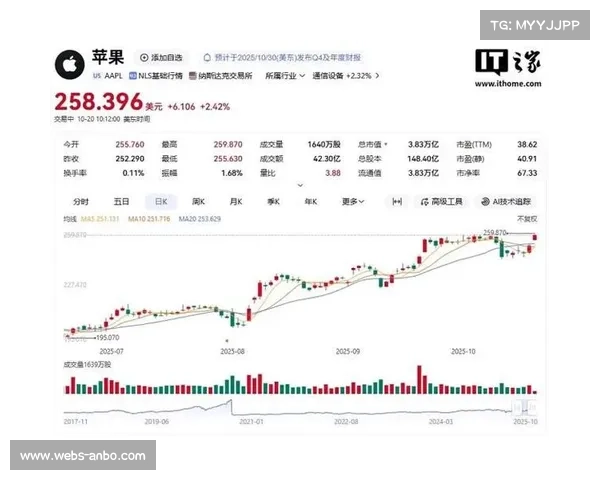Image resolution: width=600 pixels, height=480 pixels.
Task: Open the 更多 chart period dropdown
Action: coord(353,201)
